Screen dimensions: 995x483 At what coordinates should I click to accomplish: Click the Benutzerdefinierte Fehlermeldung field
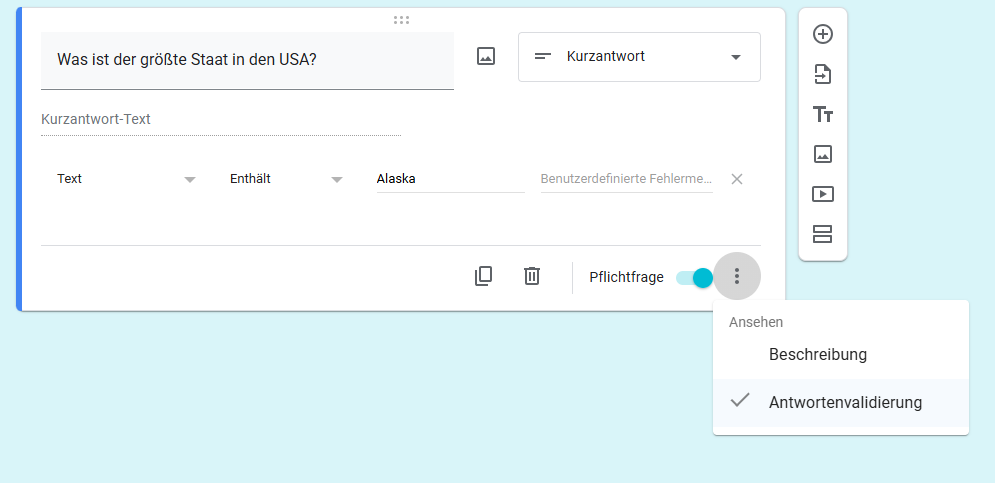coord(626,179)
